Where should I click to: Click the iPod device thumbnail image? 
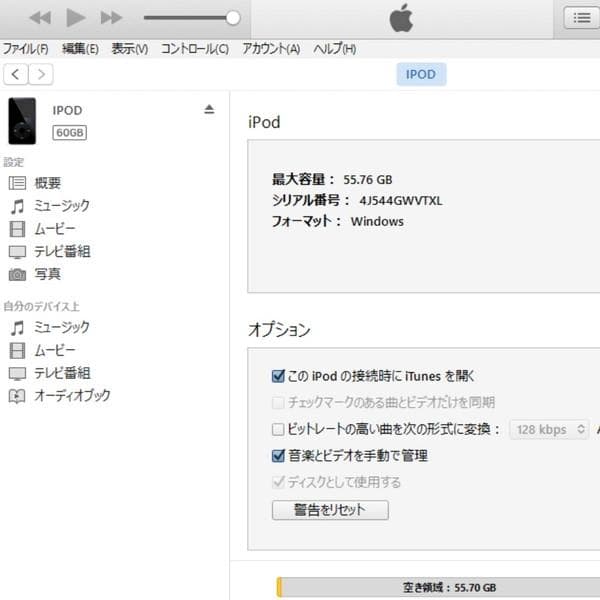coord(22,121)
